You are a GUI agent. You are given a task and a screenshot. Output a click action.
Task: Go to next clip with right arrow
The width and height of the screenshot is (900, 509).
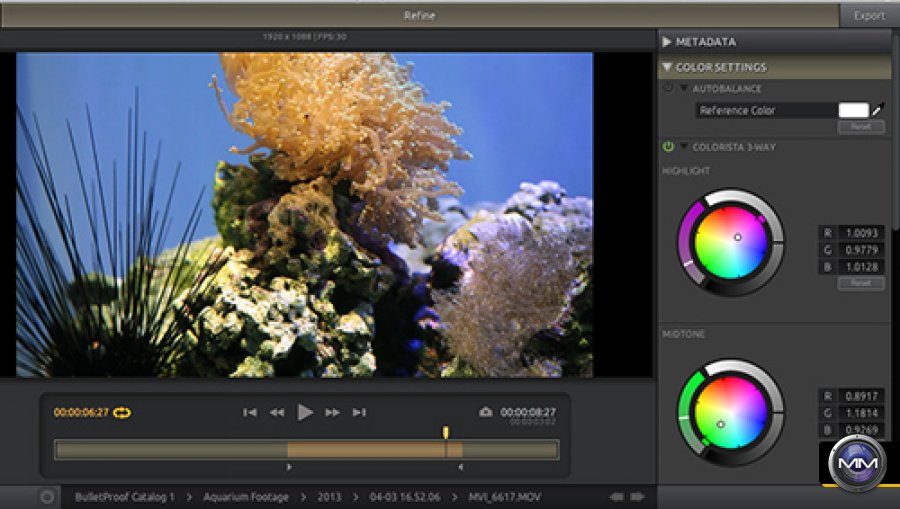637,497
